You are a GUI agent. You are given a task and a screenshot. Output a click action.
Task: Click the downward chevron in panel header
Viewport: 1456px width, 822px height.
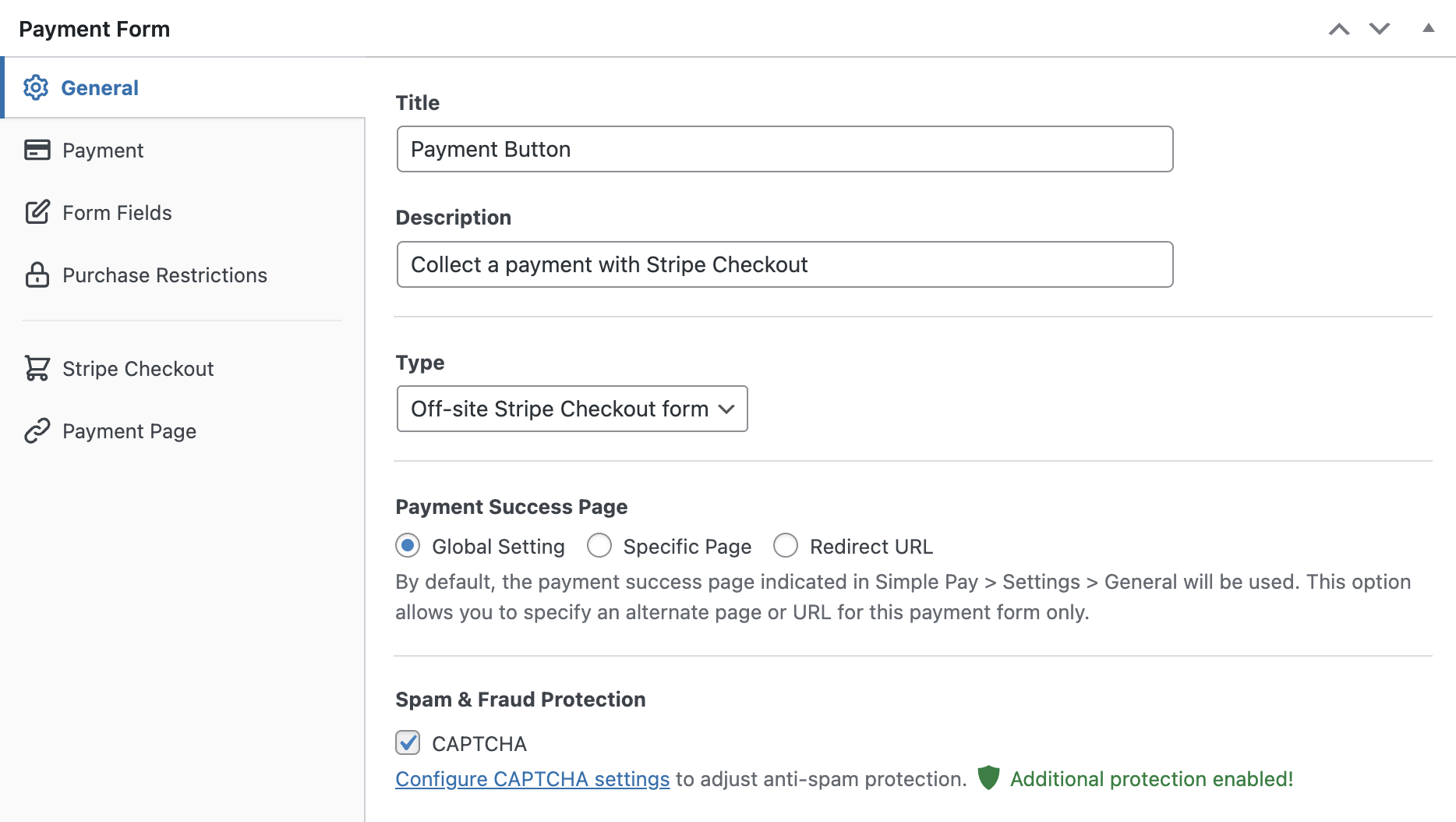tap(1378, 28)
